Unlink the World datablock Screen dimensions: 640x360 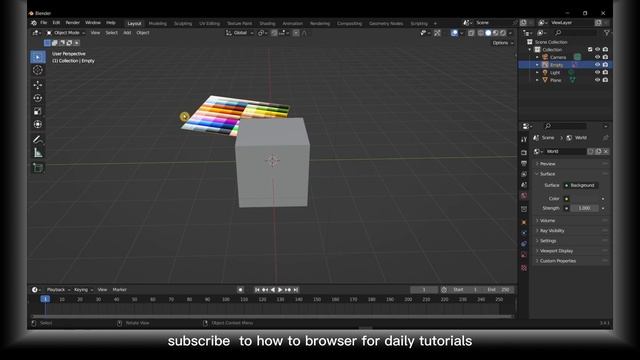click(606, 151)
